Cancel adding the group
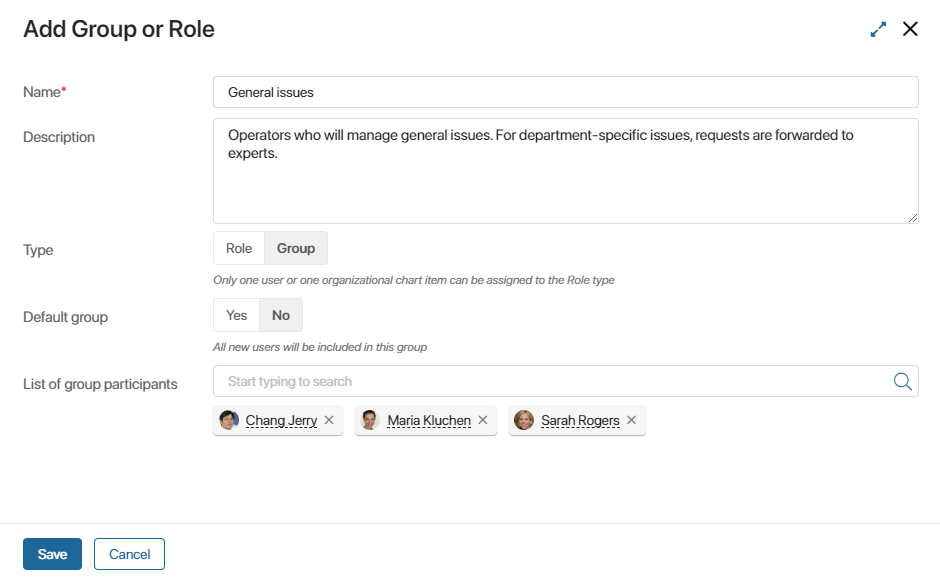Viewport: 940px width, 583px height. coord(129,554)
